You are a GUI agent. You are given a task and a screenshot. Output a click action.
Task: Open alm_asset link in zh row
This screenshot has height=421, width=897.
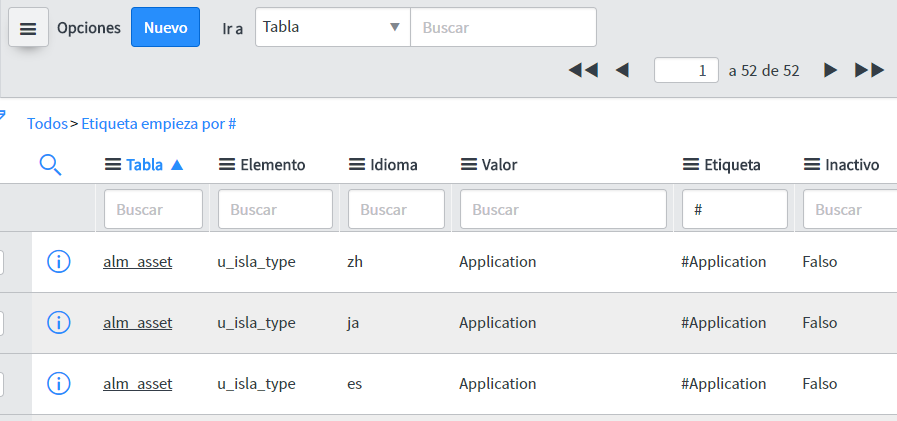click(x=137, y=262)
